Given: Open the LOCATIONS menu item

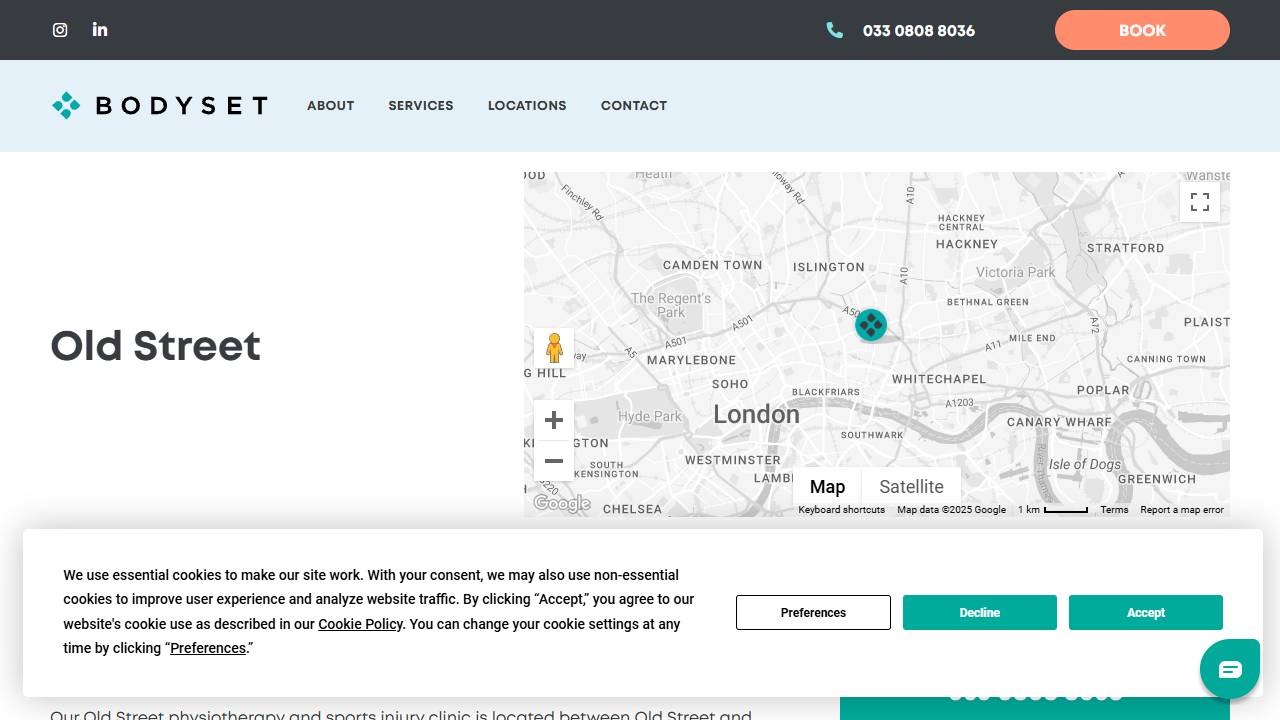Looking at the screenshot, I should [527, 106].
